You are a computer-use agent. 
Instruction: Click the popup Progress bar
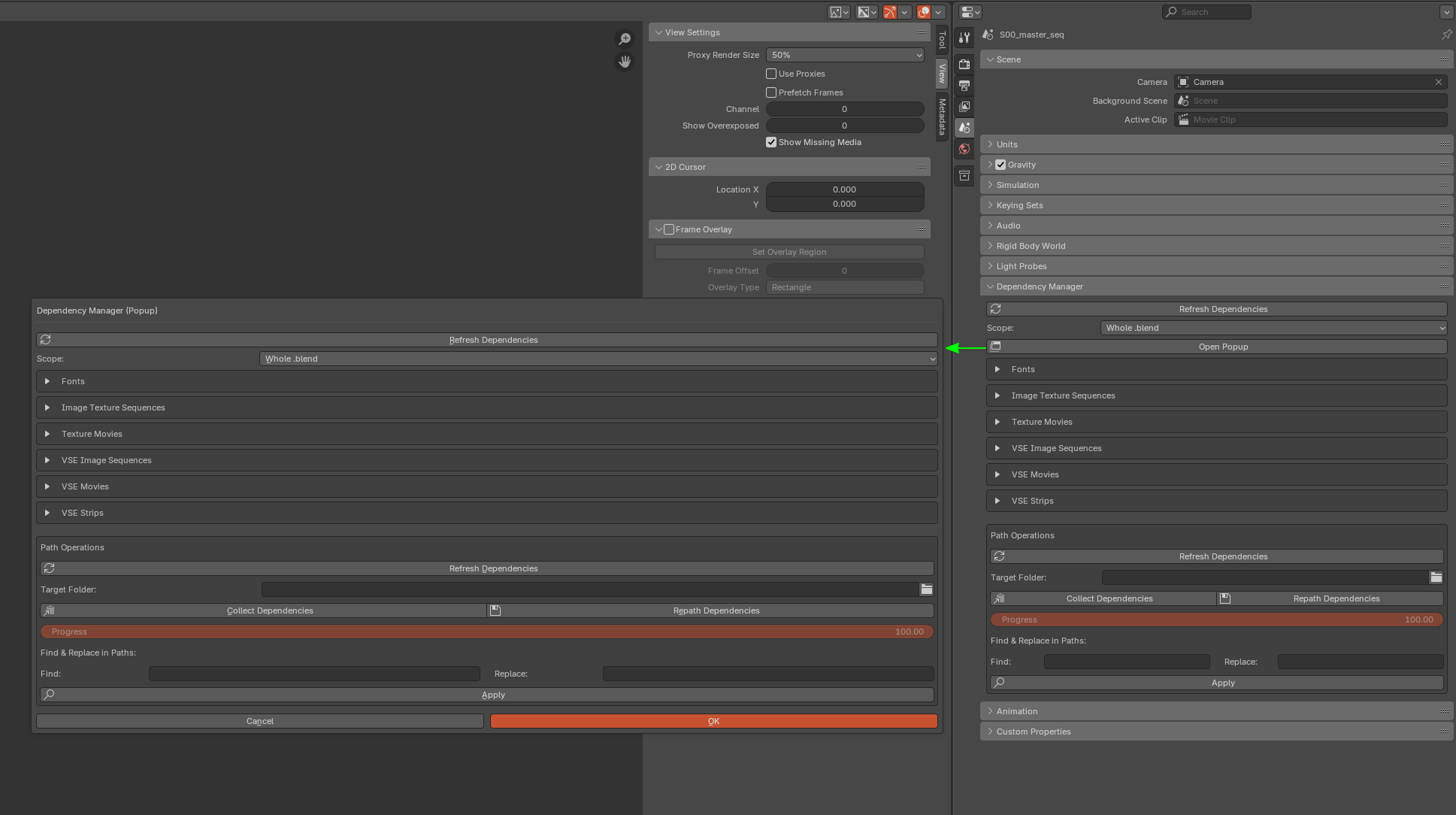point(487,632)
